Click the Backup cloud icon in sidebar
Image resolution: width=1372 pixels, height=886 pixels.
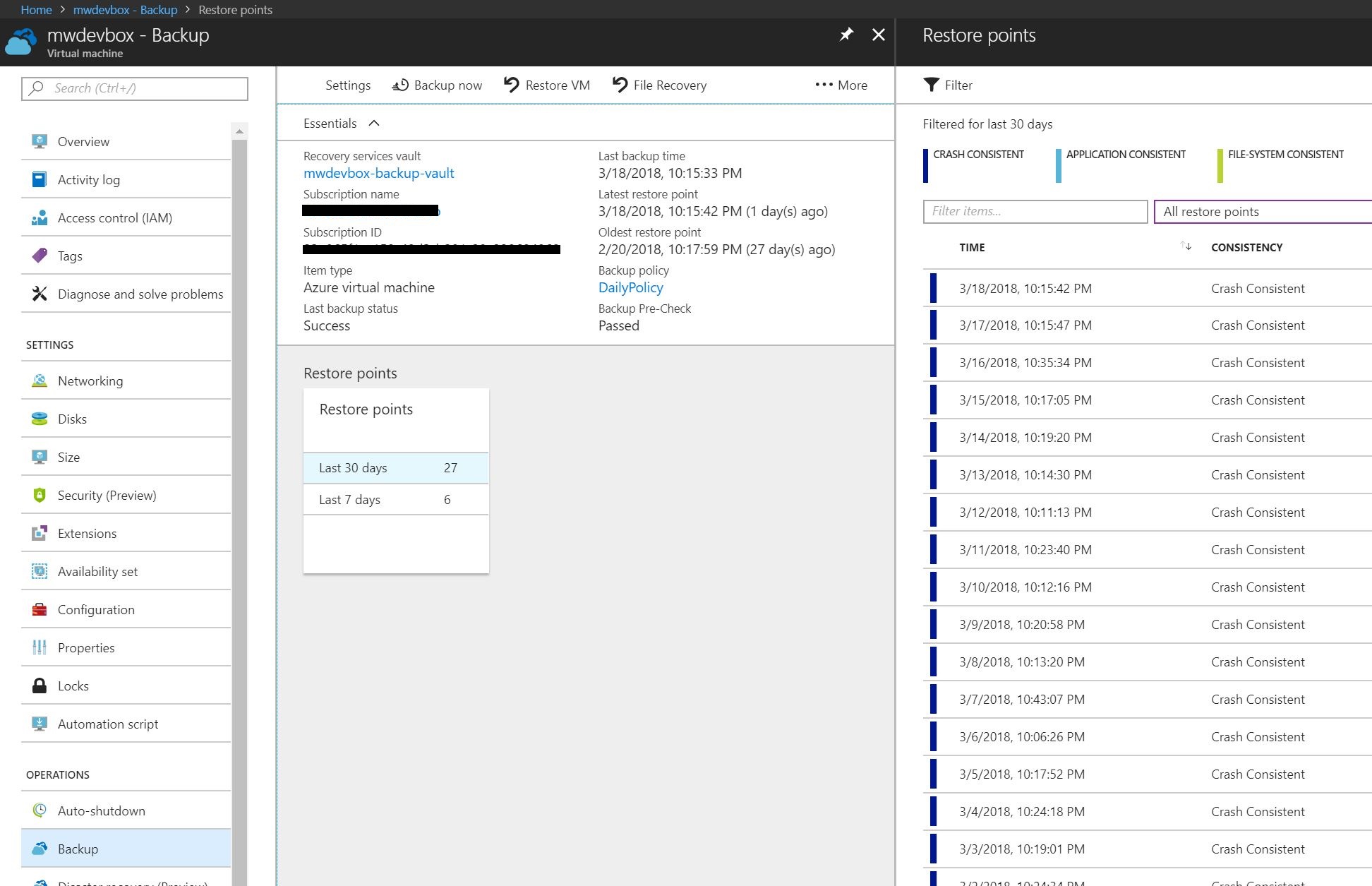40,849
